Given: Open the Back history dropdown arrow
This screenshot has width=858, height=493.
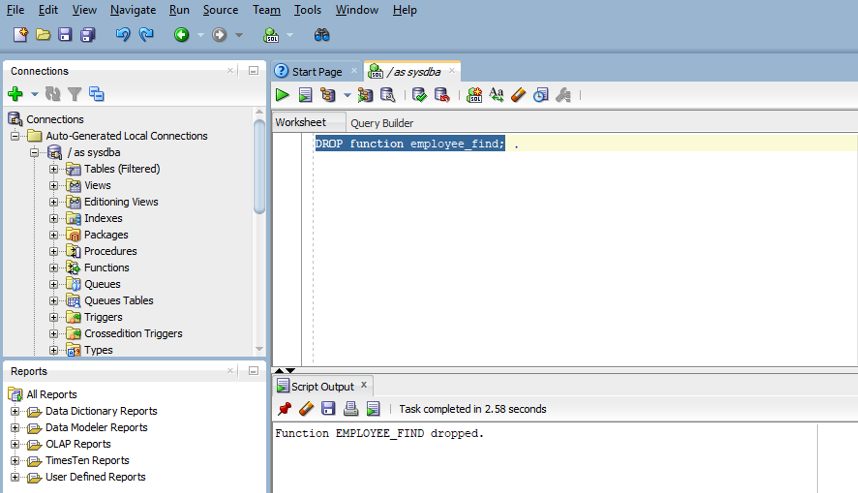Looking at the screenshot, I should [x=201, y=35].
